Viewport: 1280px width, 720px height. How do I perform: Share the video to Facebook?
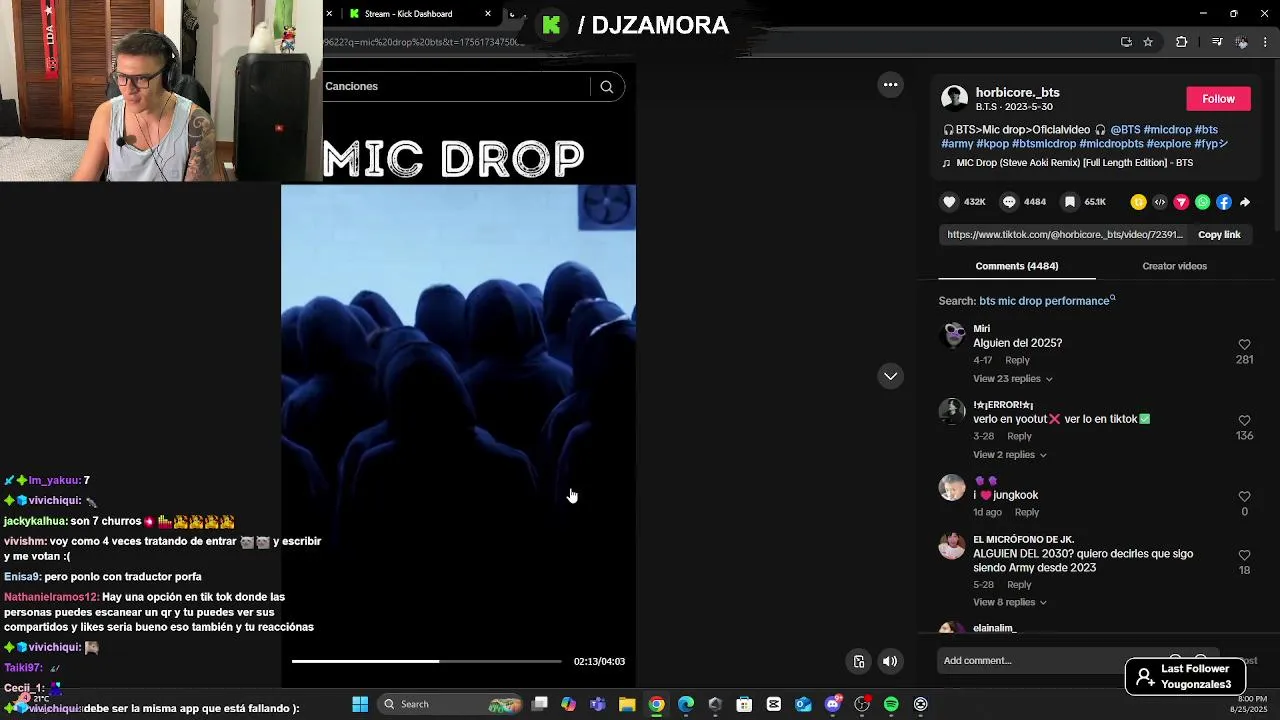click(1224, 202)
